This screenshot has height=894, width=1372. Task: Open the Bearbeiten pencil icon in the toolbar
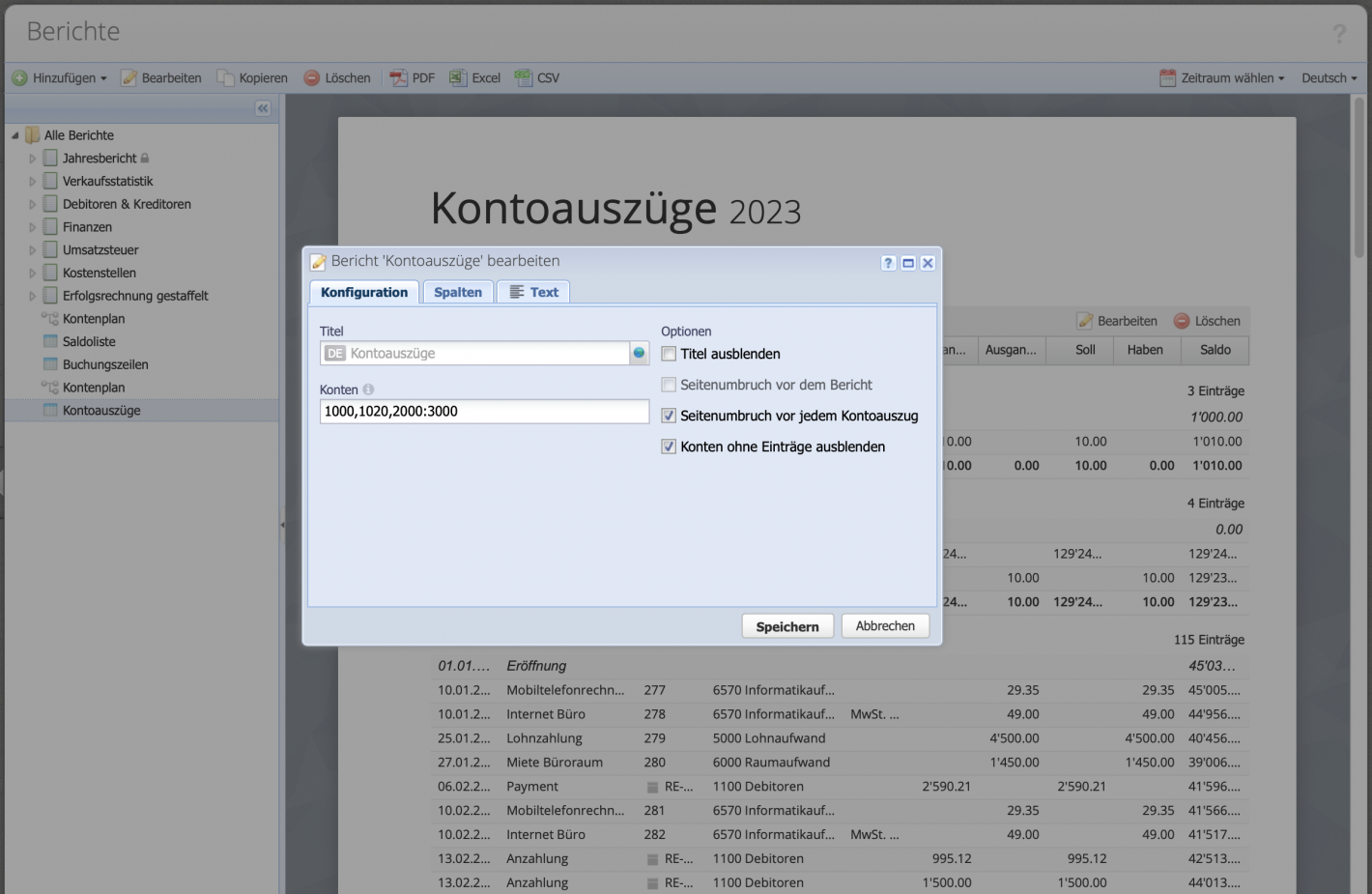coord(127,77)
